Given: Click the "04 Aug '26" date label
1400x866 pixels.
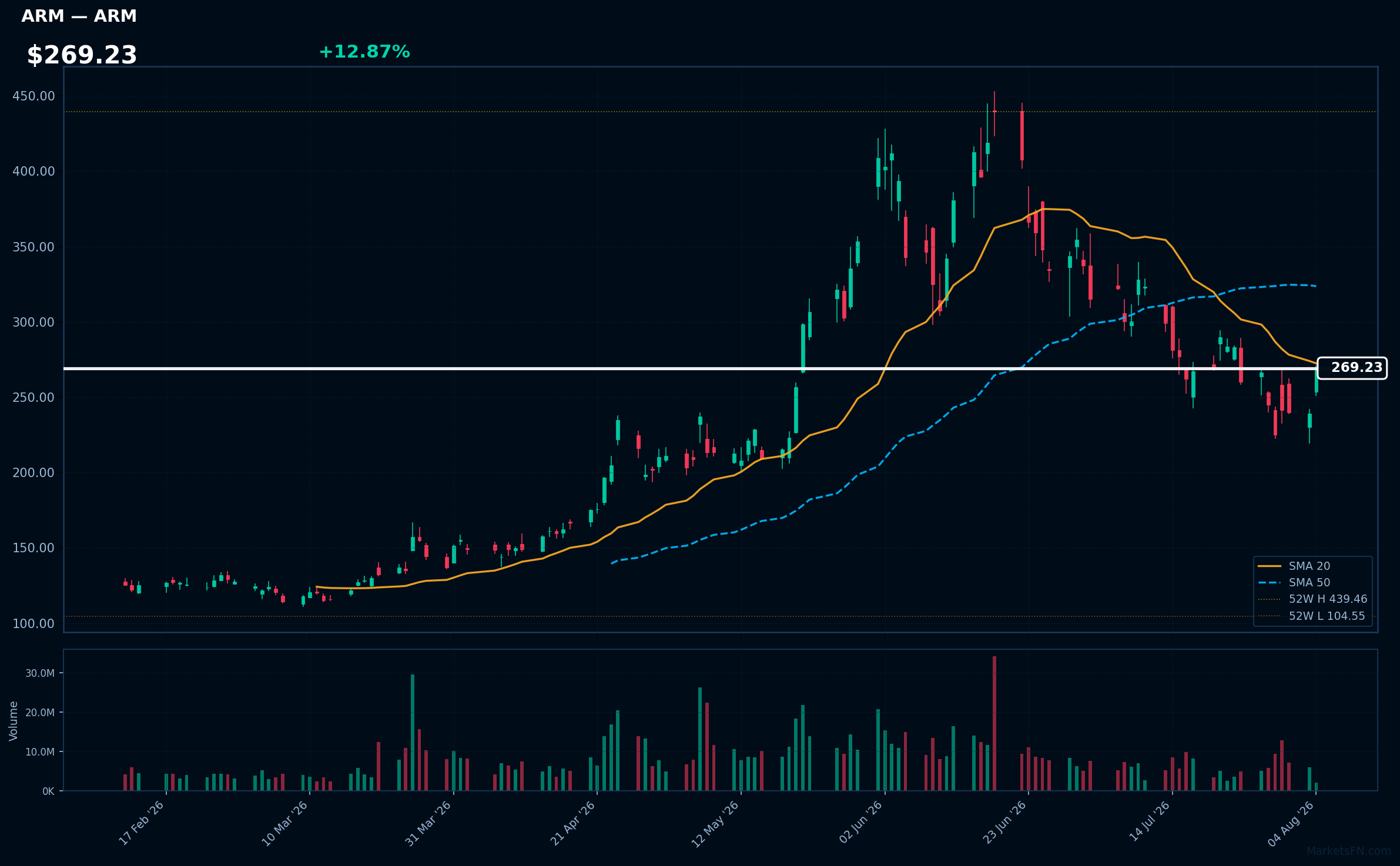Looking at the screenshot, I should [1291, 824].
